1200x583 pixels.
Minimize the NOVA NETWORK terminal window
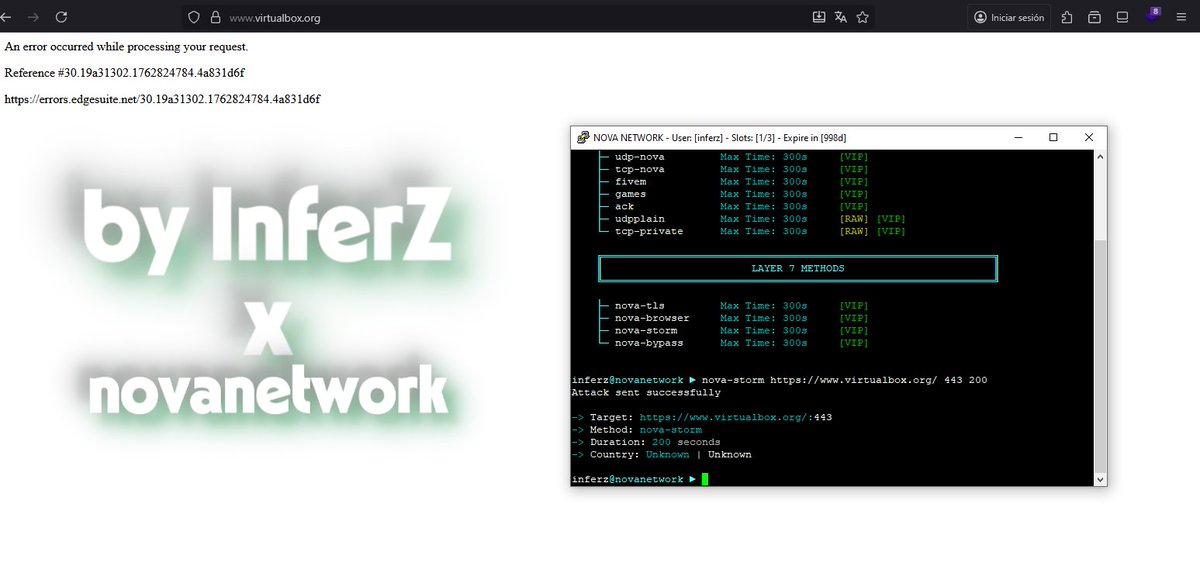click(1017, 138)
